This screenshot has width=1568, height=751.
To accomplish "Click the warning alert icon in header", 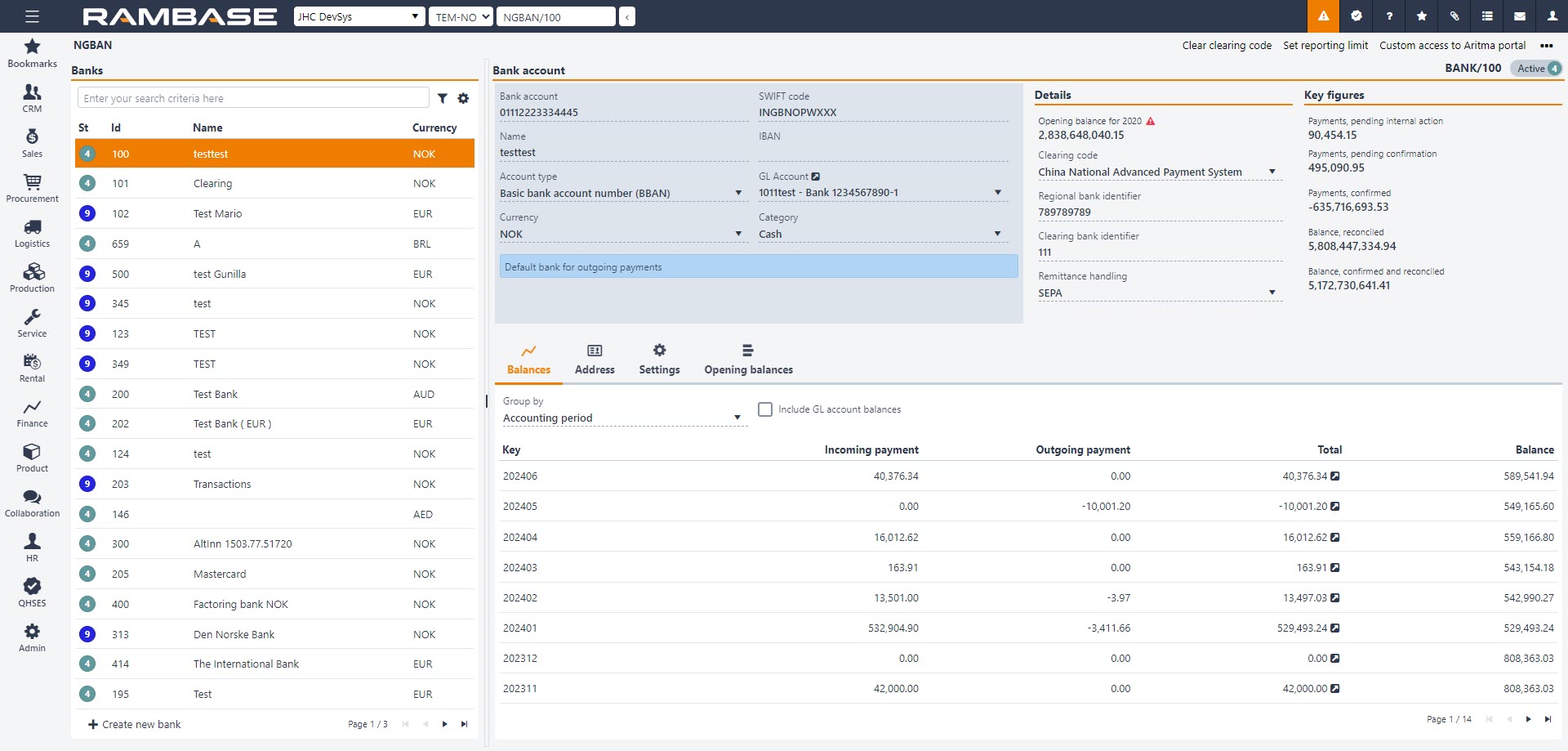I will 1323,16.
